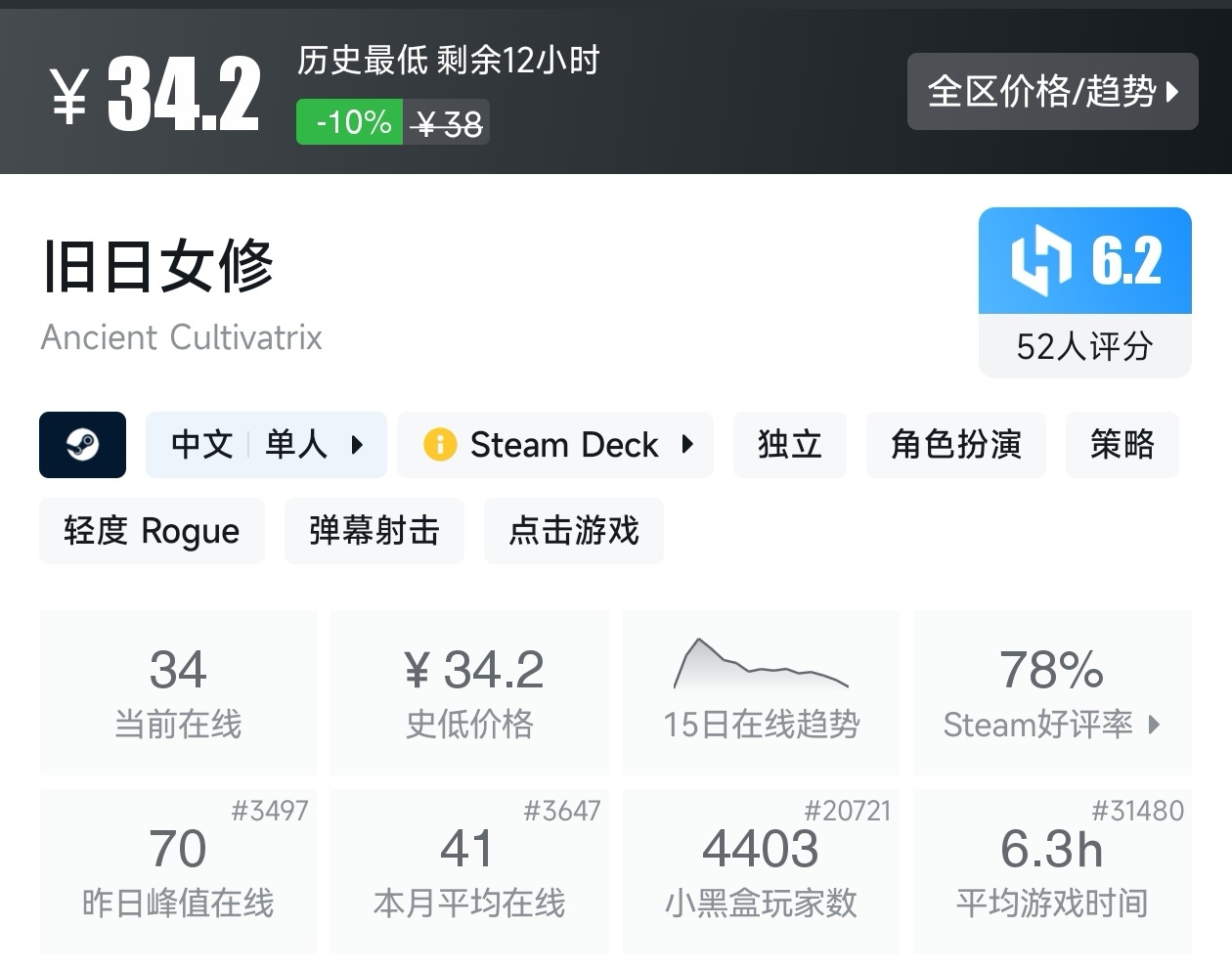Tap 历史最低 剩余12小时 text
1232x971 pixels.
[x=449, y=61]
